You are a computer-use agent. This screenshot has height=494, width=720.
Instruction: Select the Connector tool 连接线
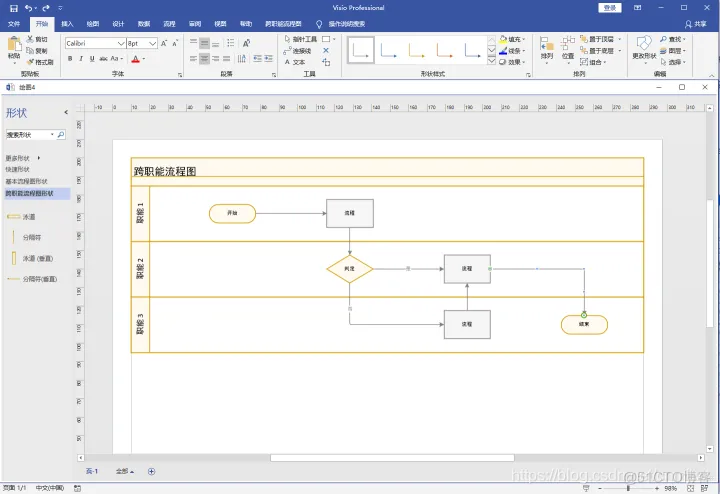[x=298, y=51]
